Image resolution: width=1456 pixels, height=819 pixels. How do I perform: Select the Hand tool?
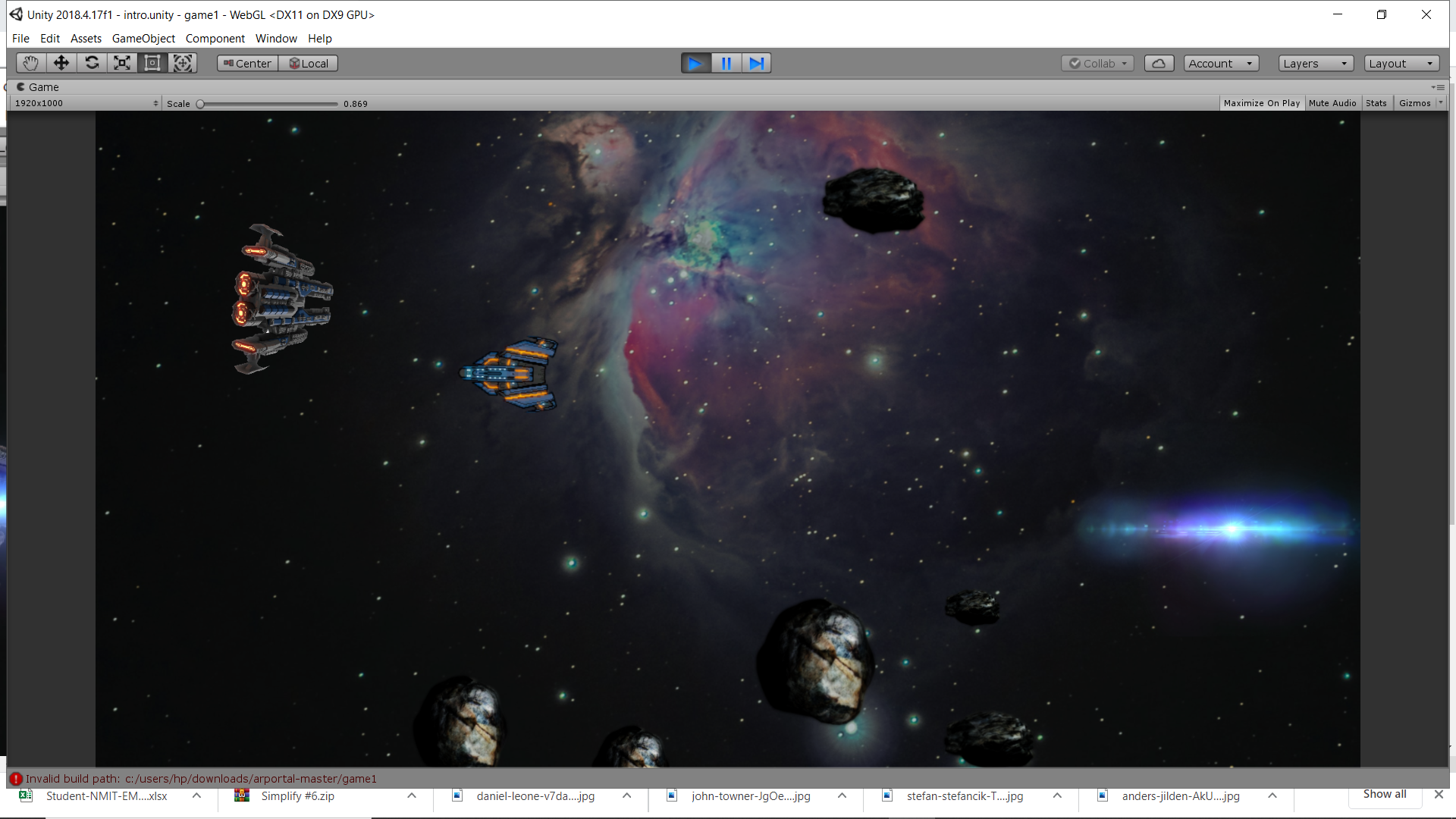(30, 63)
